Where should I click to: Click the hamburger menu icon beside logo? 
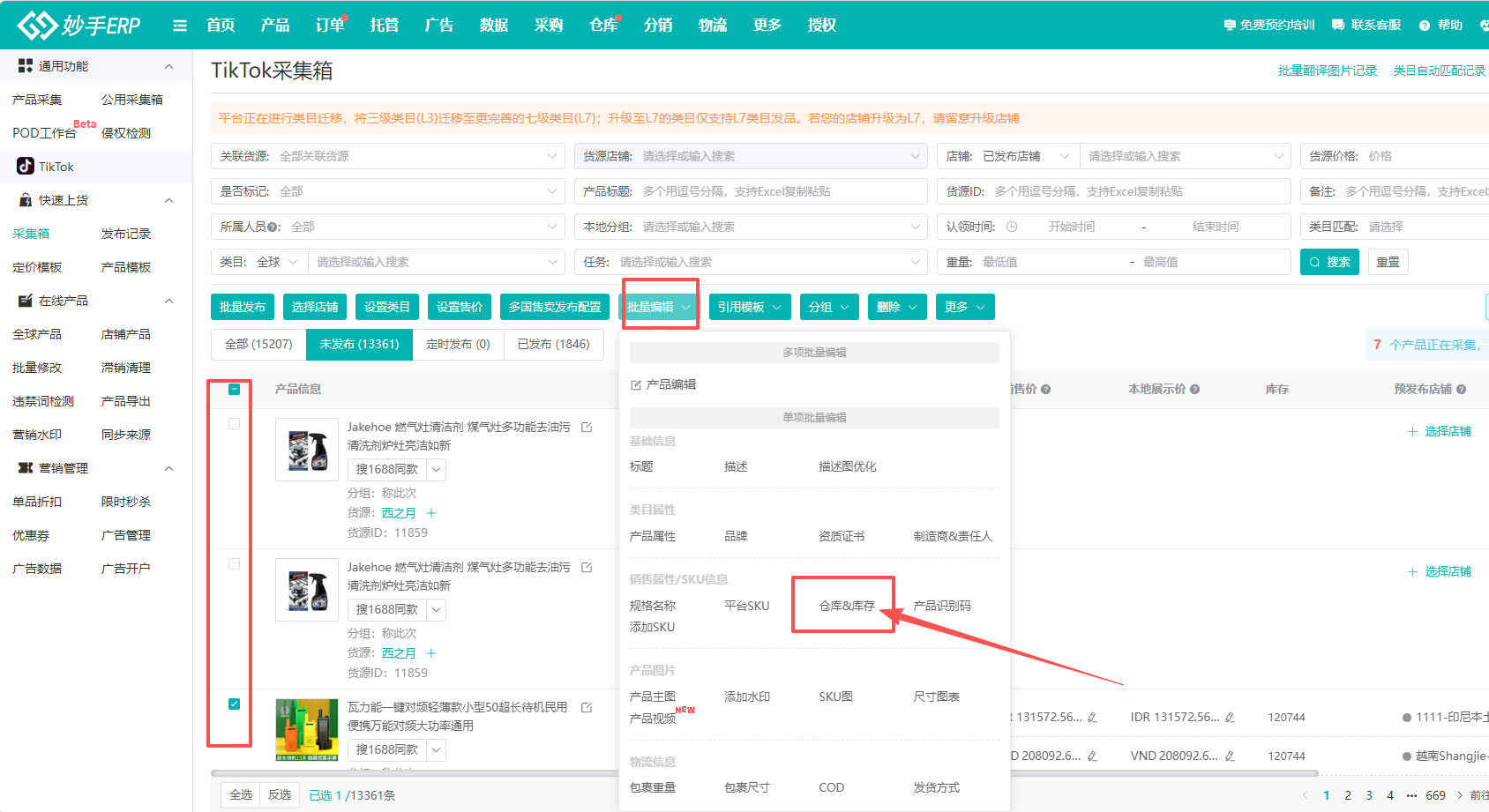[x=180, y=26]
